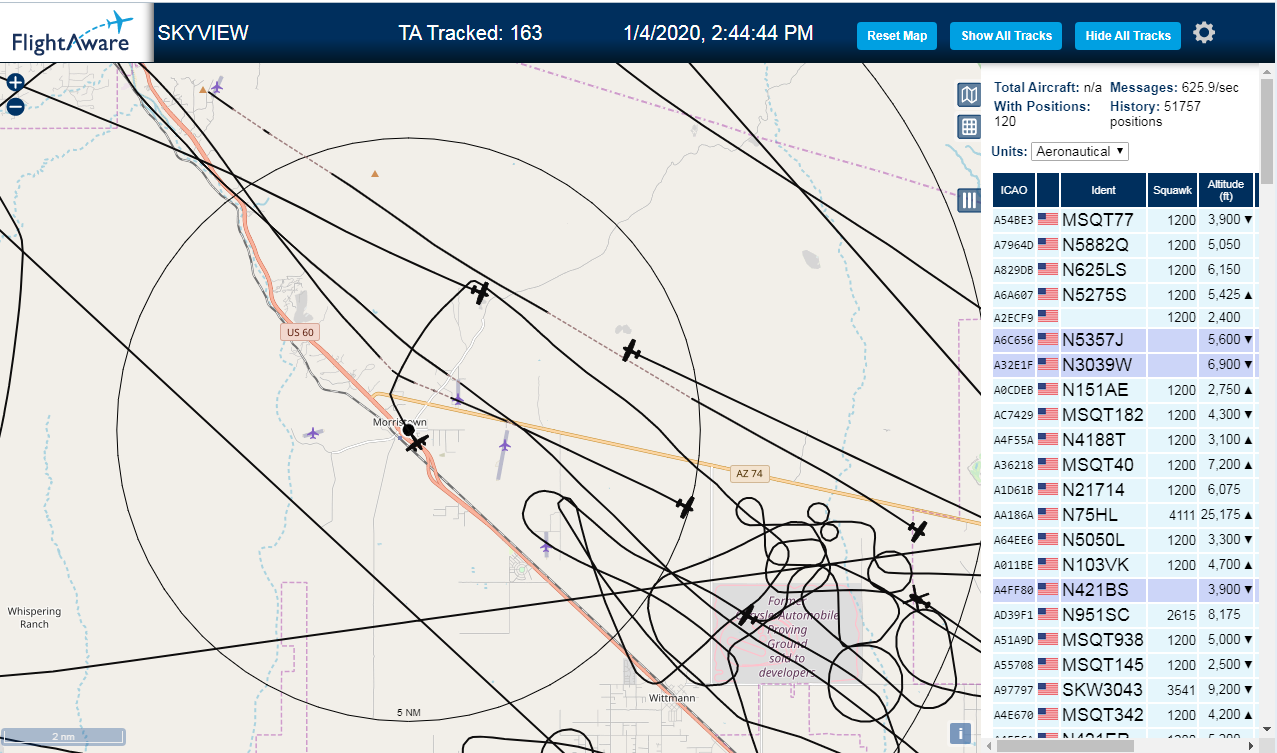
Task: Click the 25,175 altitude value
Action: (x=1221, y=515)
